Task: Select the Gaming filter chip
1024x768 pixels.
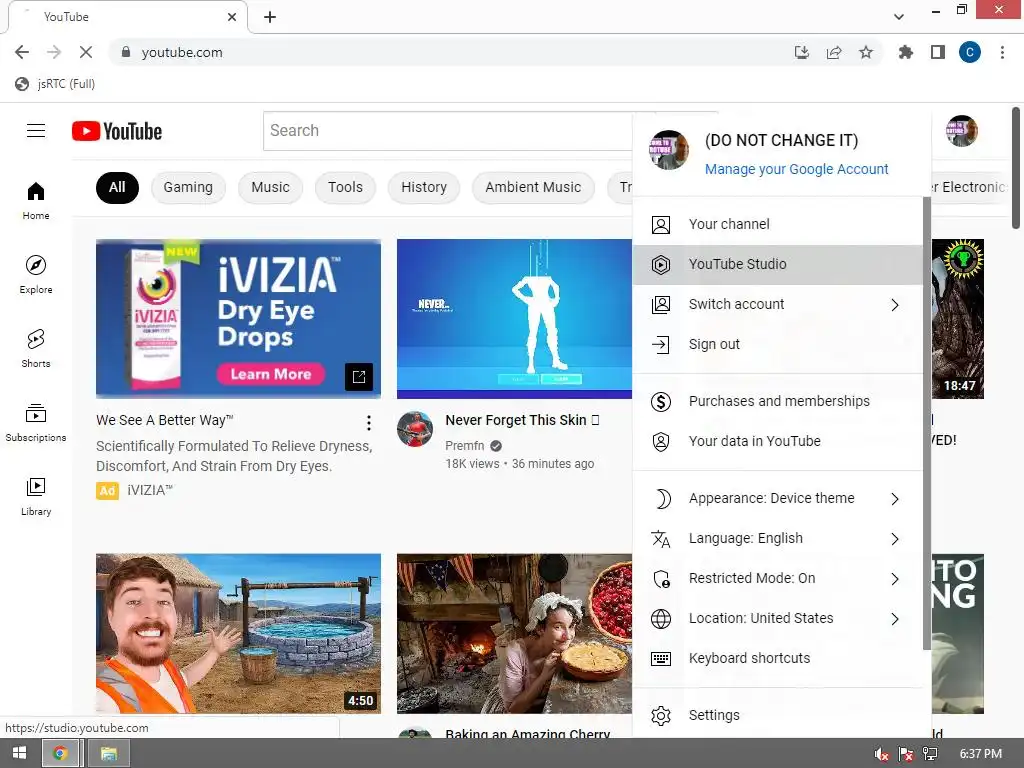Action: (x=188, y=188)
